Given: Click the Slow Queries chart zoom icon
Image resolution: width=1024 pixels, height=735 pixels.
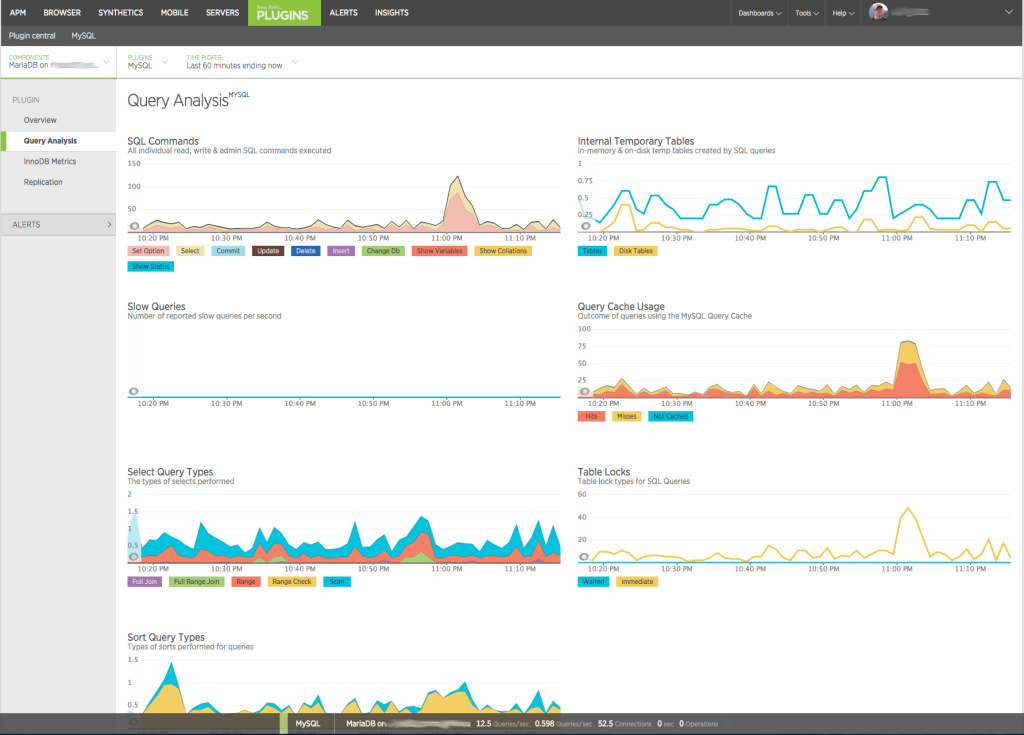Looking at the screenshot, I should coord(134,391).
